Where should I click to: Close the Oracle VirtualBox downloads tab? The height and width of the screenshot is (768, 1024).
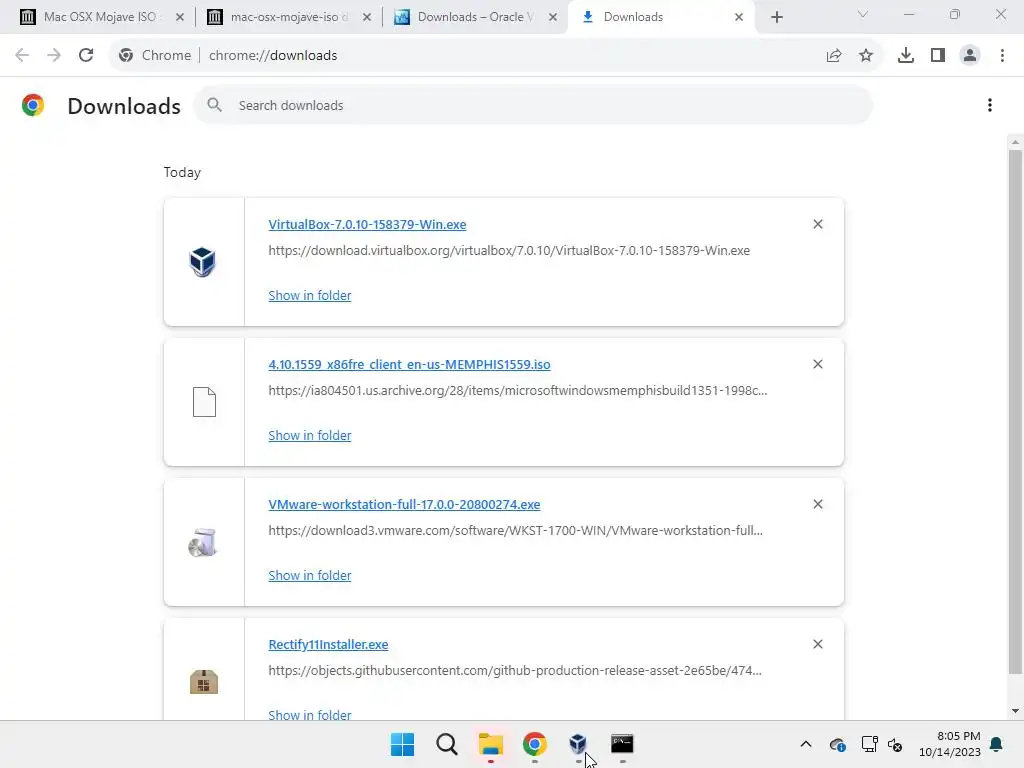(x=553, y=17)
